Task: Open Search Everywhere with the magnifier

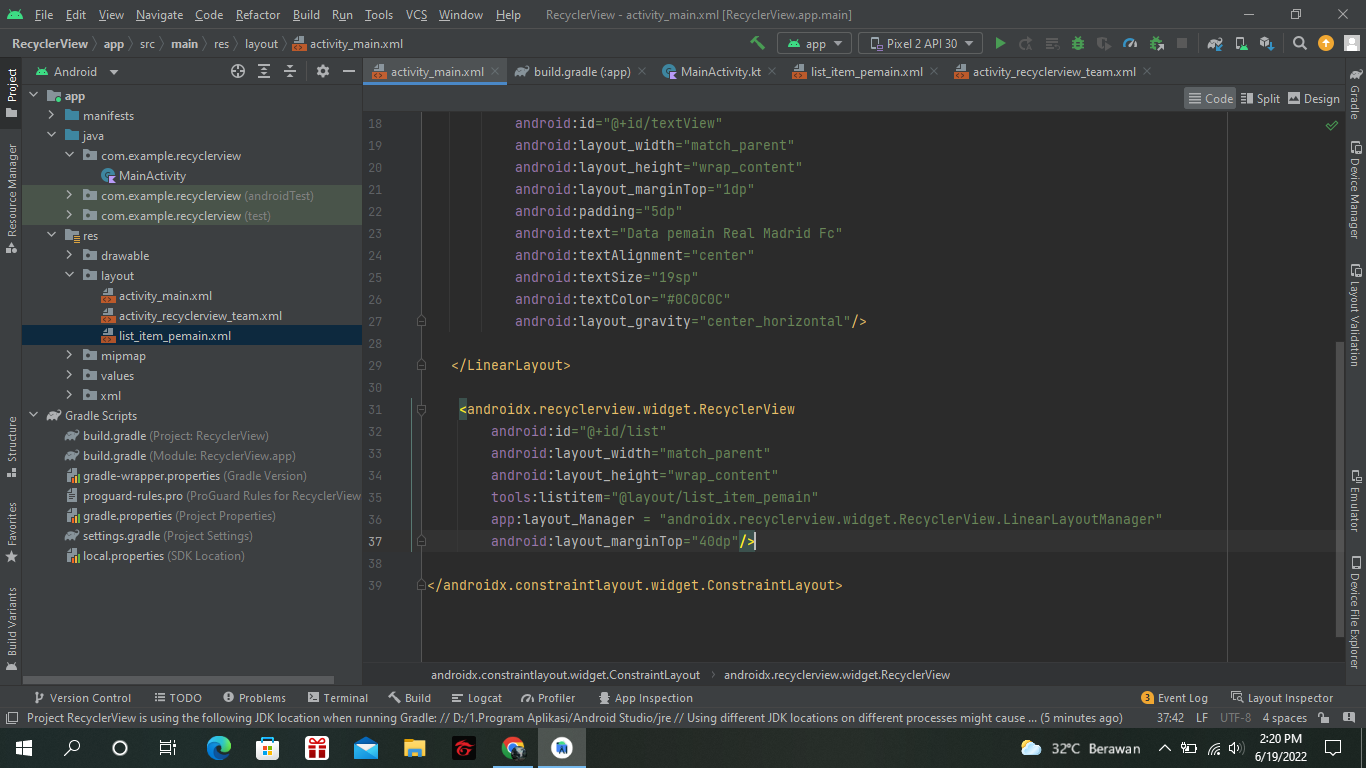Action: [x=1298, y=43]
